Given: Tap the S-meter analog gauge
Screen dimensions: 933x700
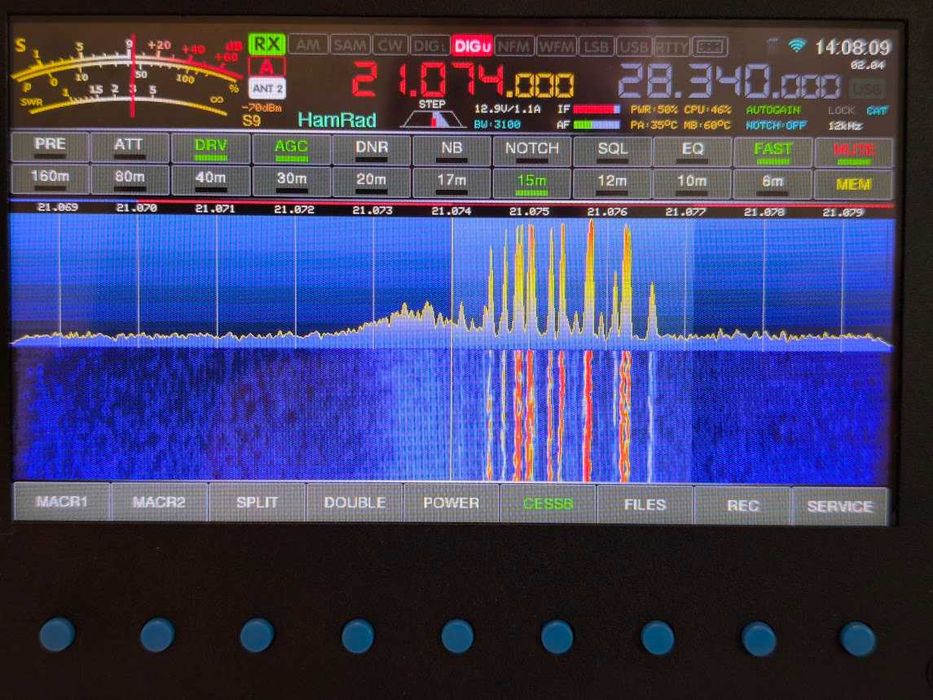Looking at the screenshot, I should point(127,76).
